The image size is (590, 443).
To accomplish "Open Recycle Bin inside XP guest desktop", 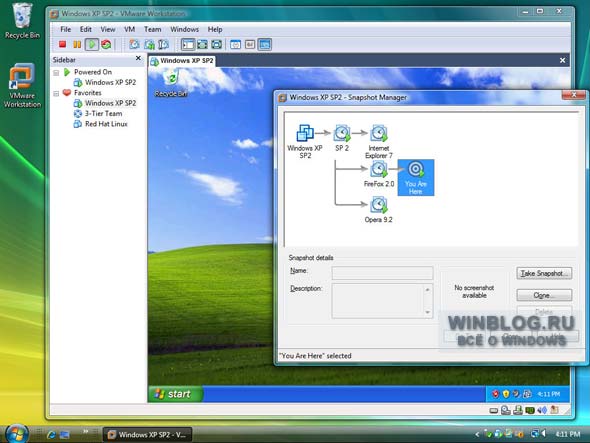I will tap(171, 83).
